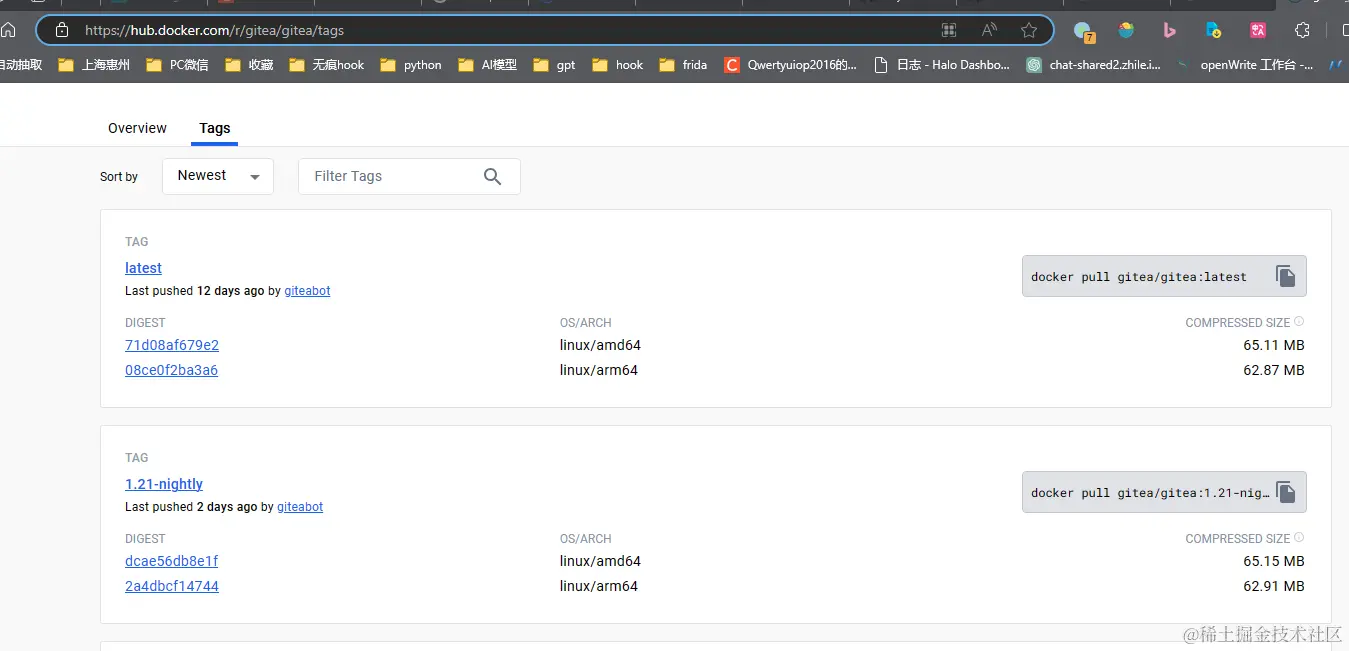
Task: Open giteabot profile in latest tag
Action: pos(307,291)
